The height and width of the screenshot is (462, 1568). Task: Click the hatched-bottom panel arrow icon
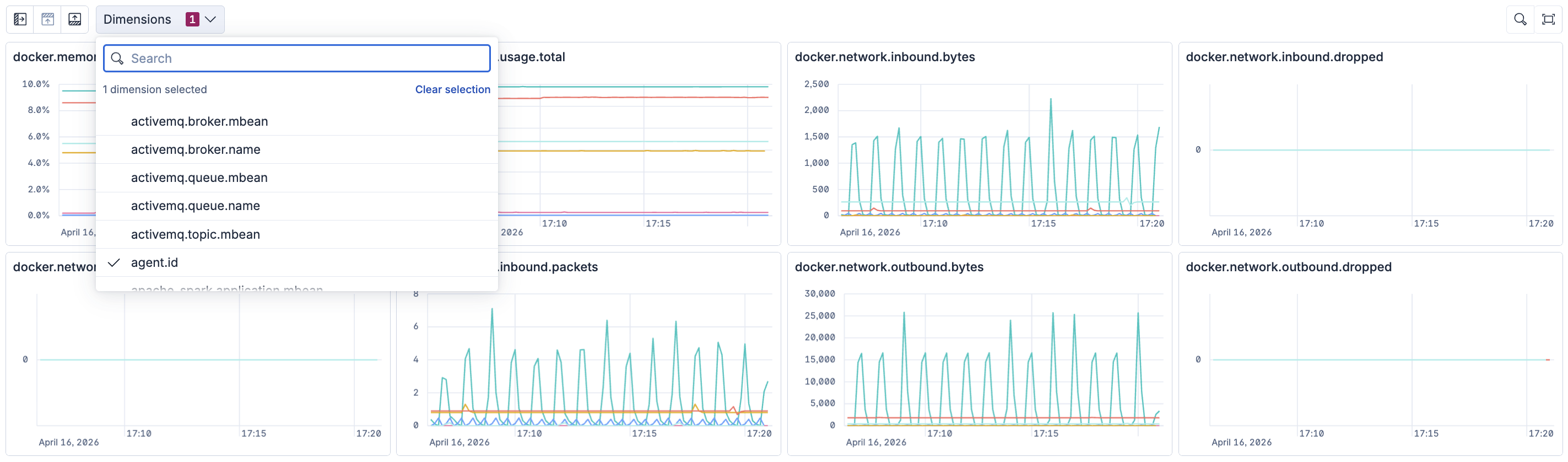[75, 19]
